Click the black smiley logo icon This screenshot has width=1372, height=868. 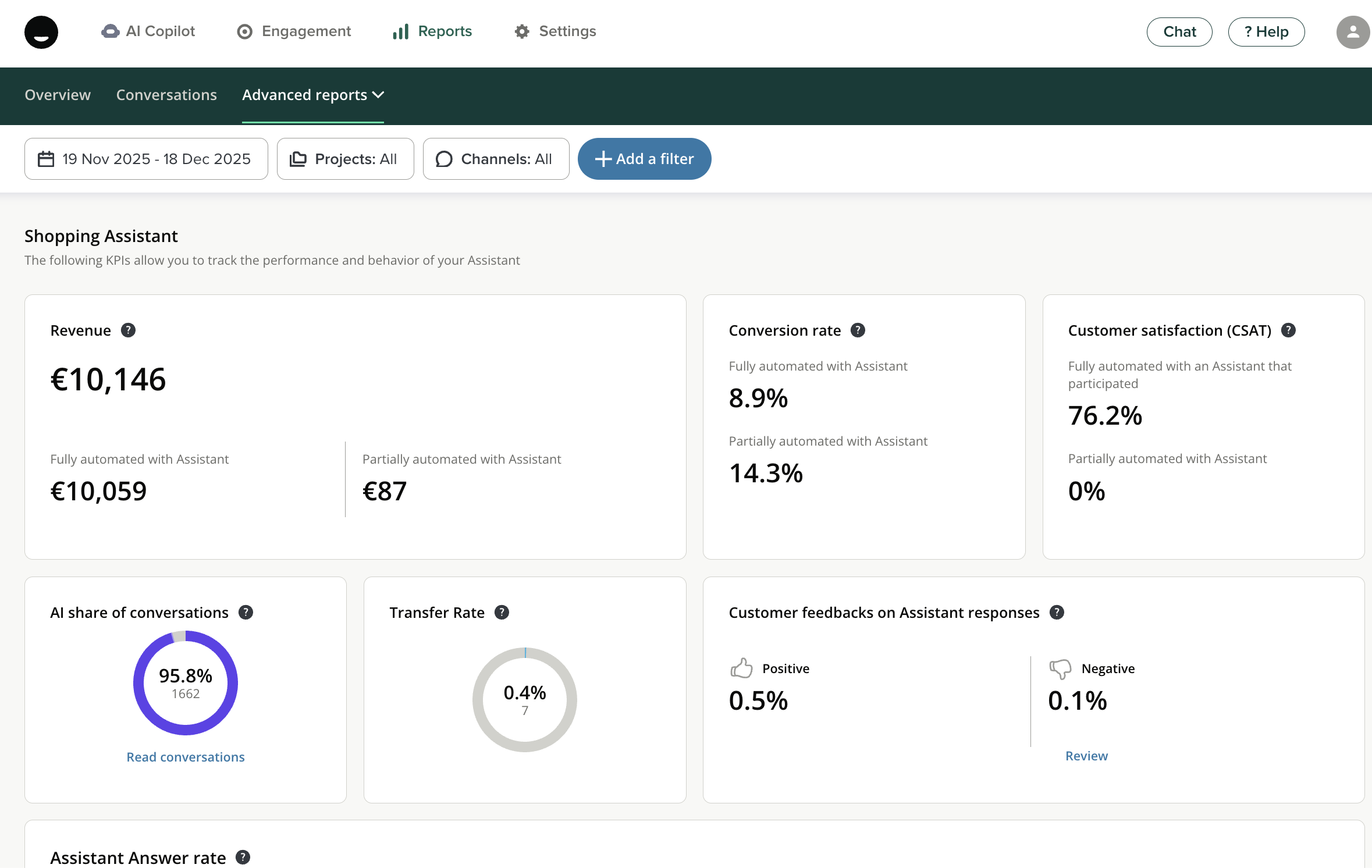tap(41, 32)
